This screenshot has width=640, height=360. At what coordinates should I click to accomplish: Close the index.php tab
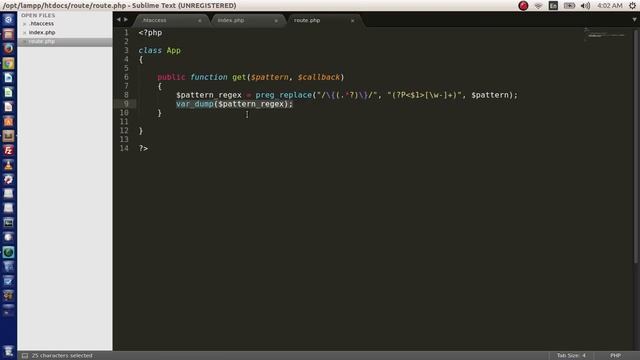pos(276,20)
